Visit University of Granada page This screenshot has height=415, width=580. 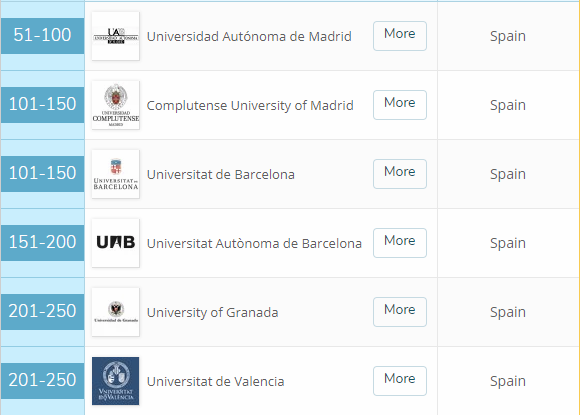(x=212, y=313)
